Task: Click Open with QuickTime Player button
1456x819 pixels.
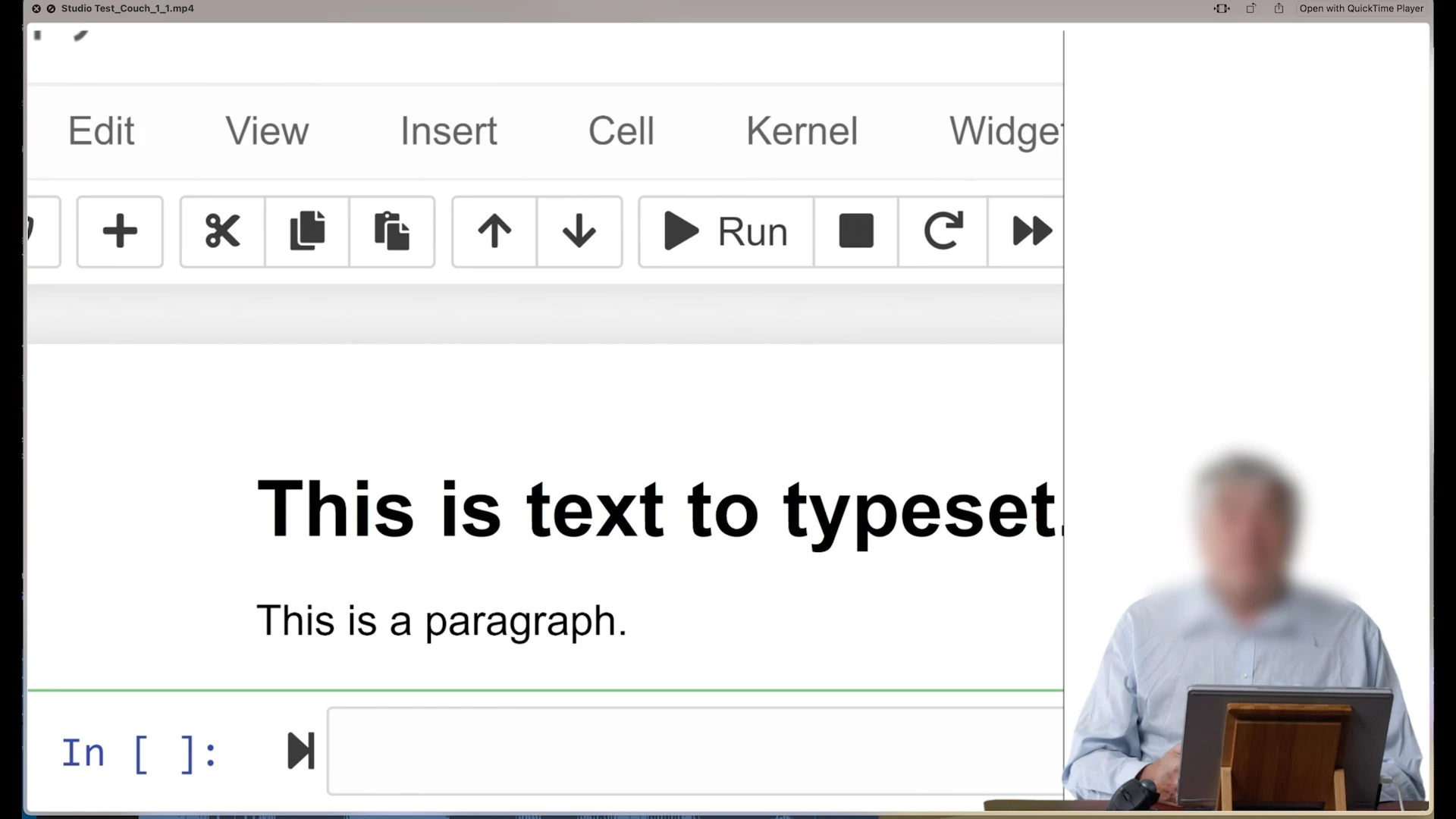Action: tap(1361, 8)
